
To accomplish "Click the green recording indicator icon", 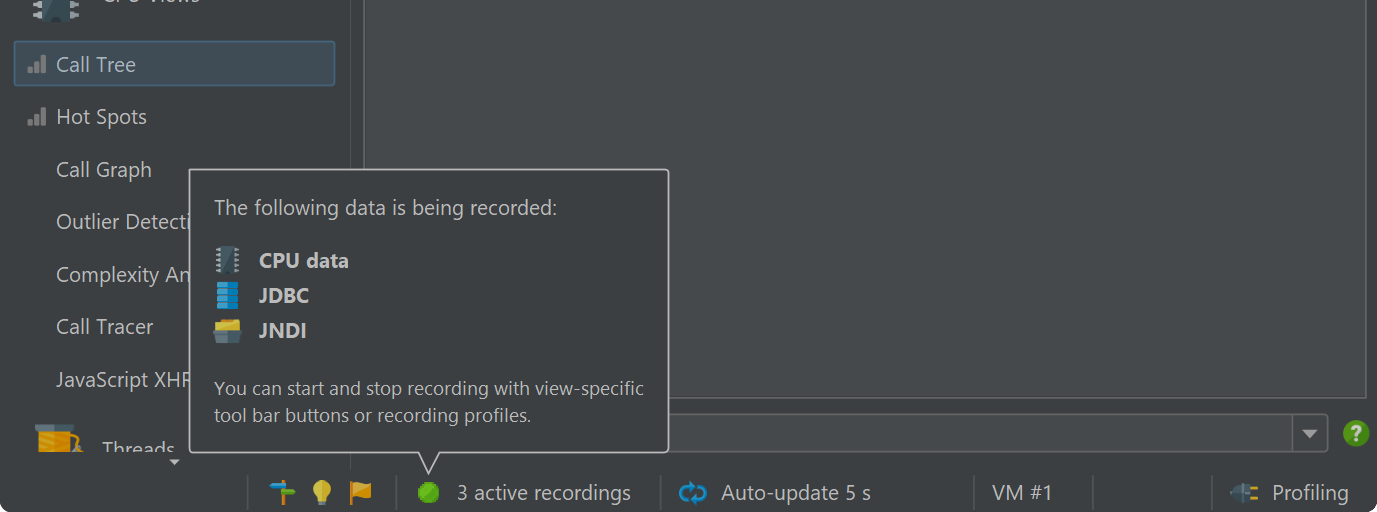I will (428, 492).
